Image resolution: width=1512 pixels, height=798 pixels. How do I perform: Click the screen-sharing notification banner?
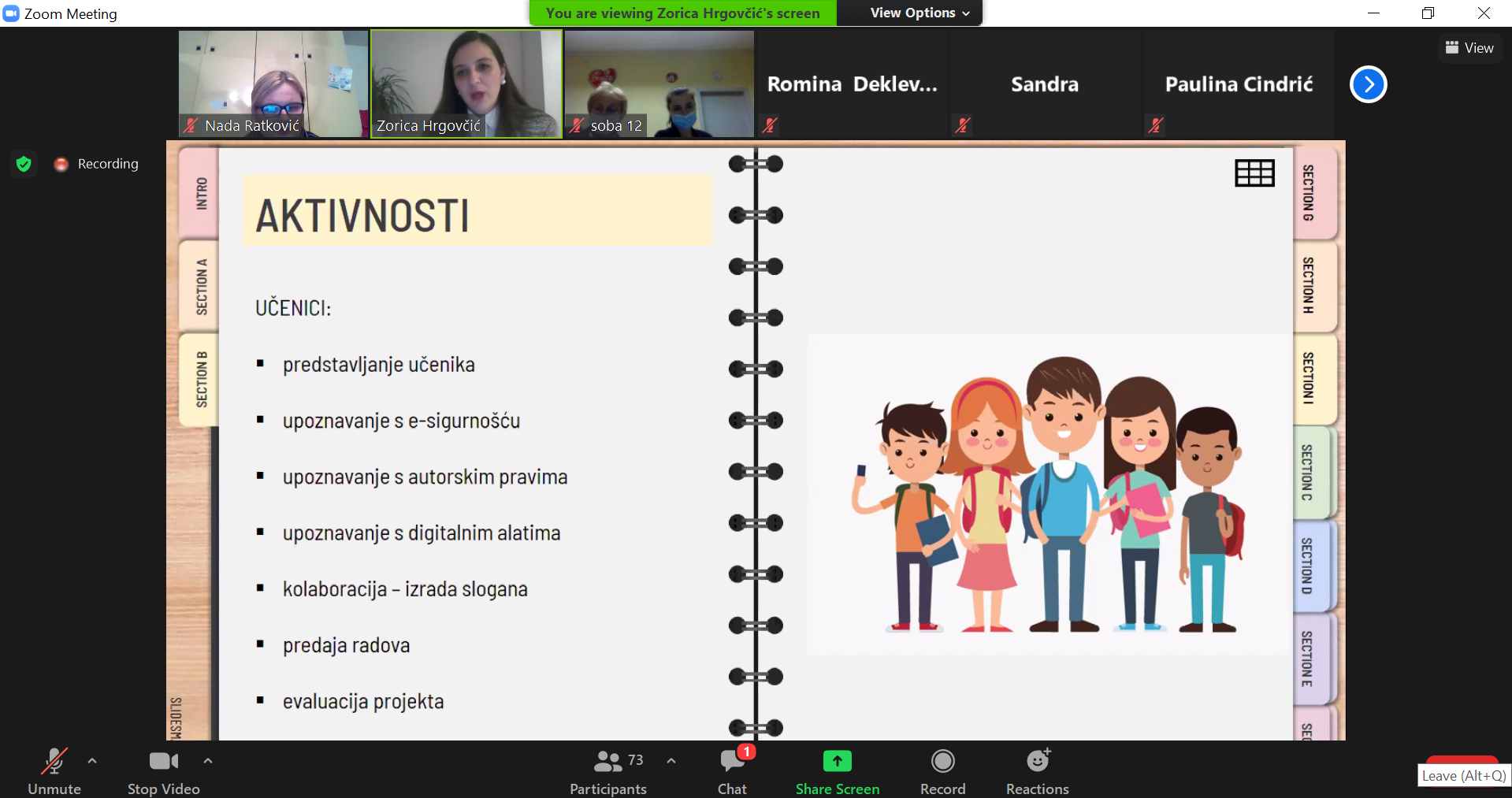(x=682, y=13)
